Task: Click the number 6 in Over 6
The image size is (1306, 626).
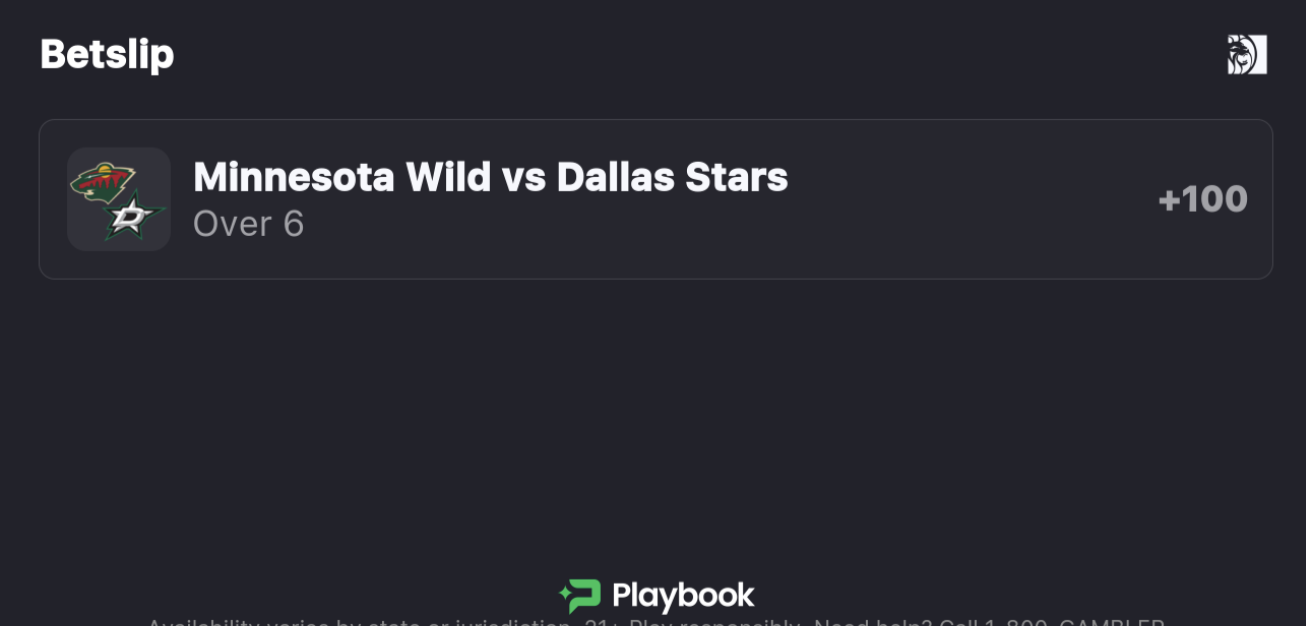Action: click(293, 224)
